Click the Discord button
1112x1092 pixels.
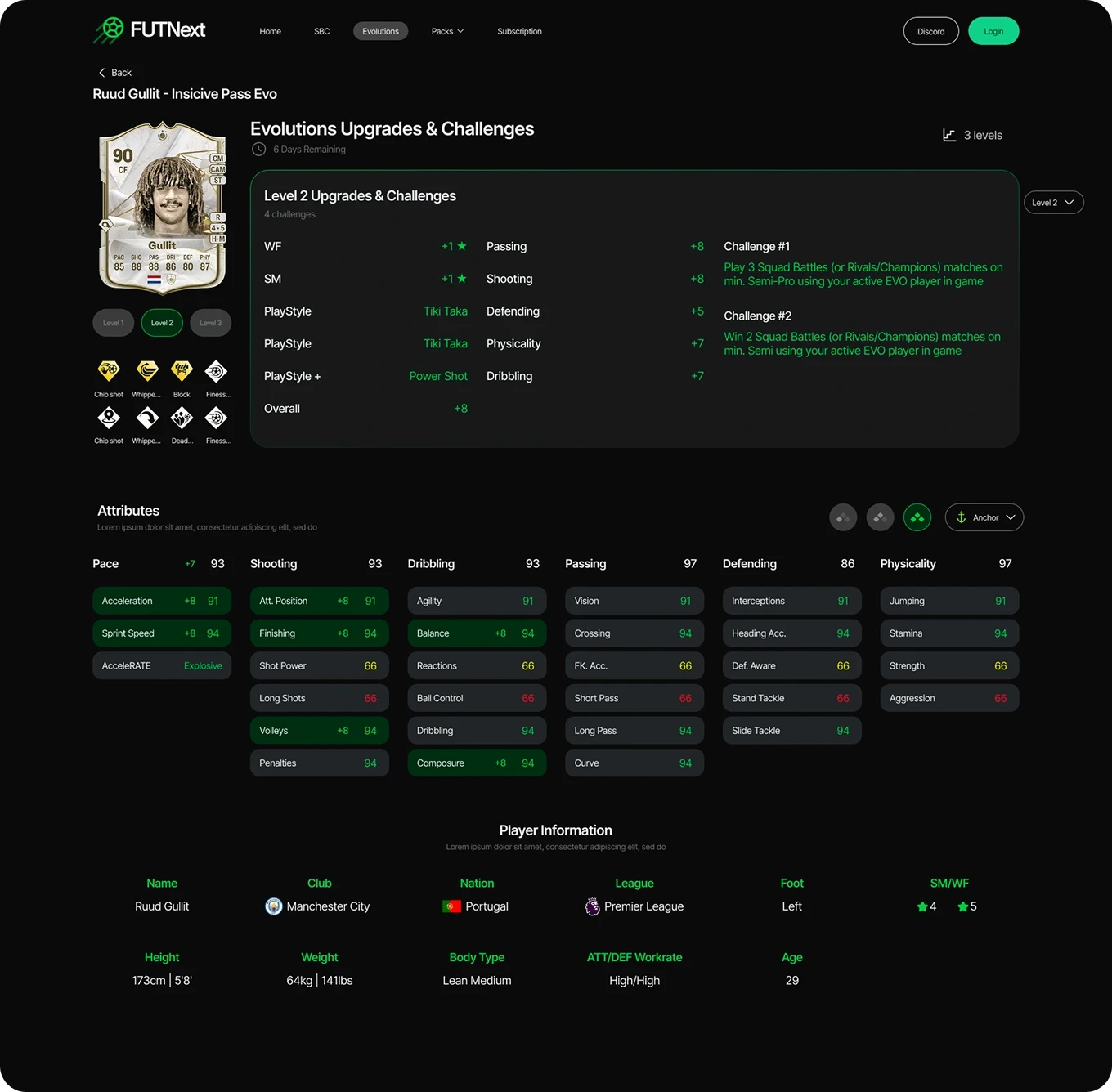[930, 31]
